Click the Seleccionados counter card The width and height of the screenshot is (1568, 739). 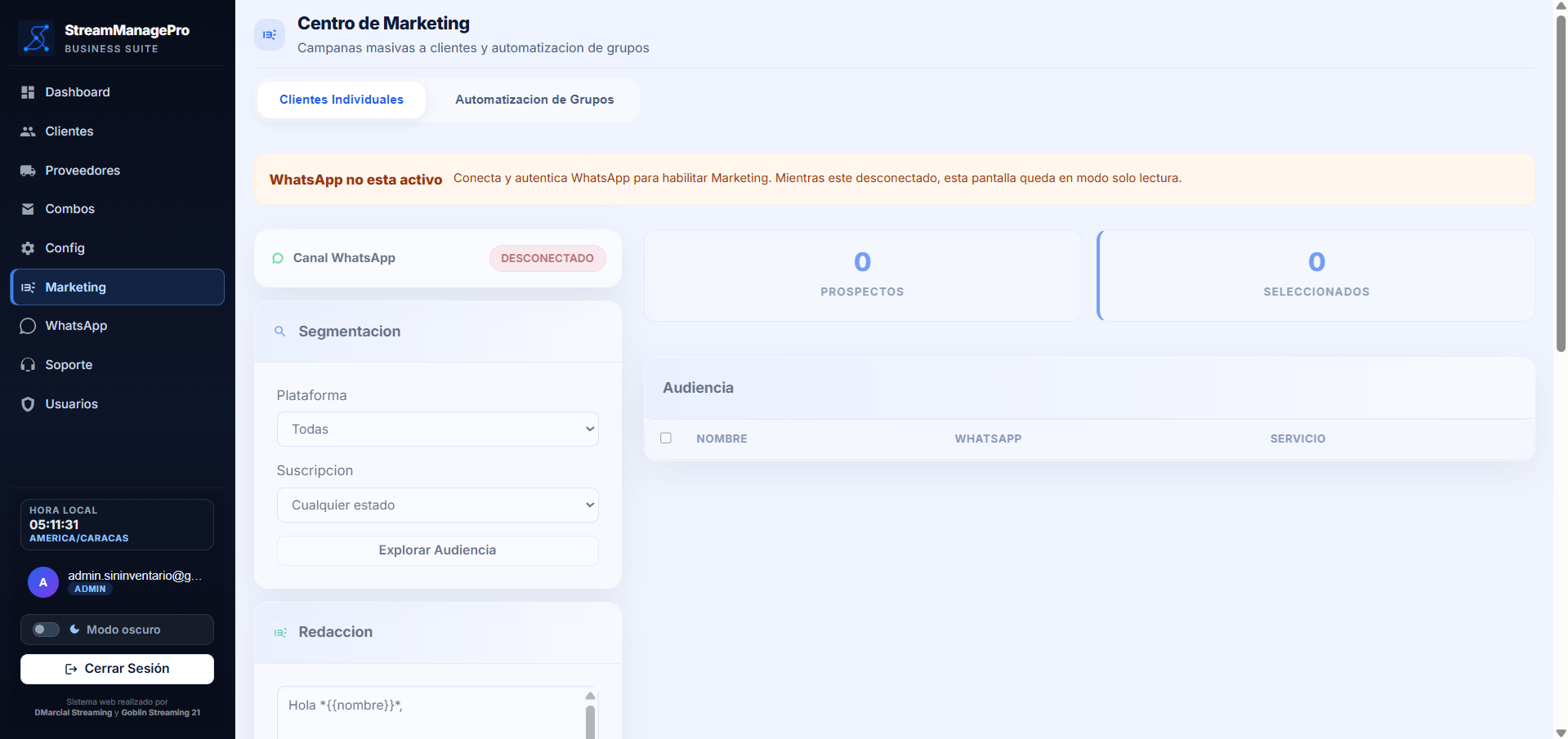1316,275
